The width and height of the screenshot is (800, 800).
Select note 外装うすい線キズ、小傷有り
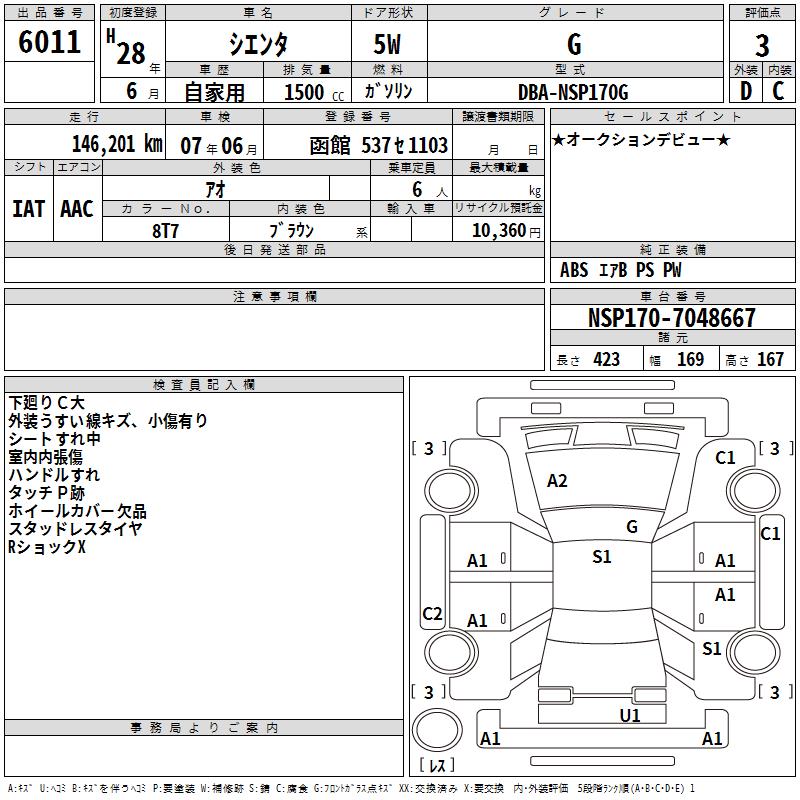108,421
